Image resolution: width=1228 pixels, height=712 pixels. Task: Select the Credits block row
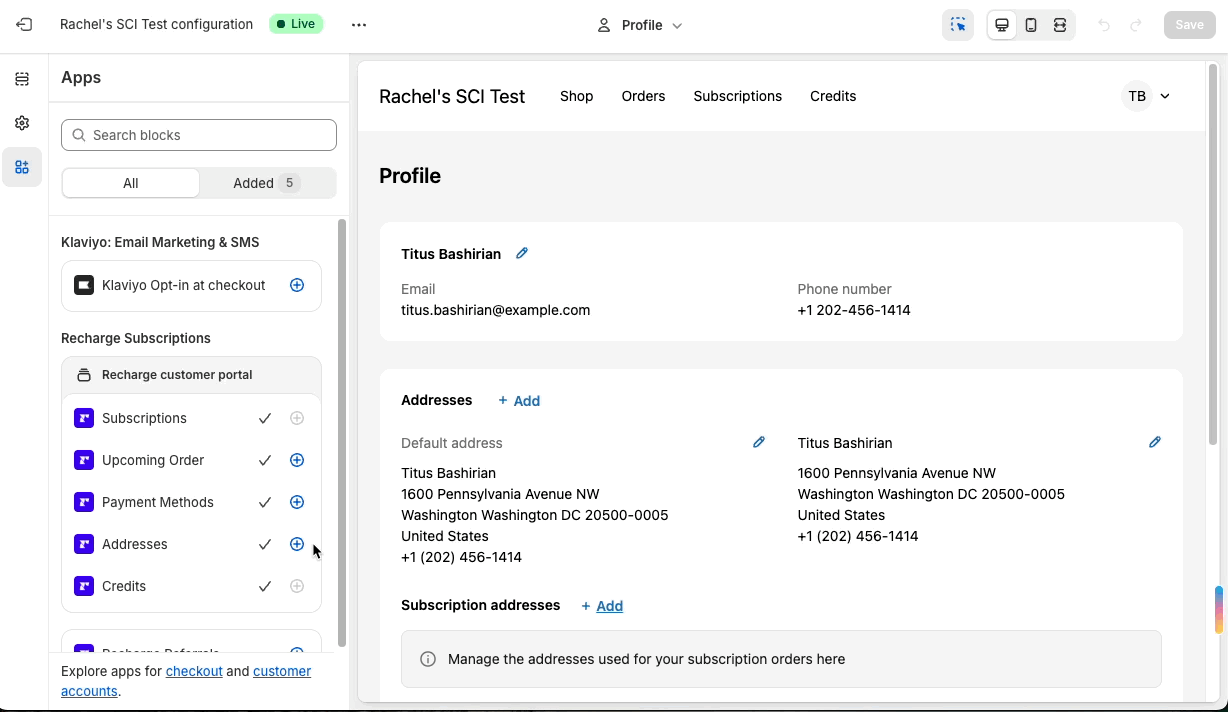[x=191, y=586]
